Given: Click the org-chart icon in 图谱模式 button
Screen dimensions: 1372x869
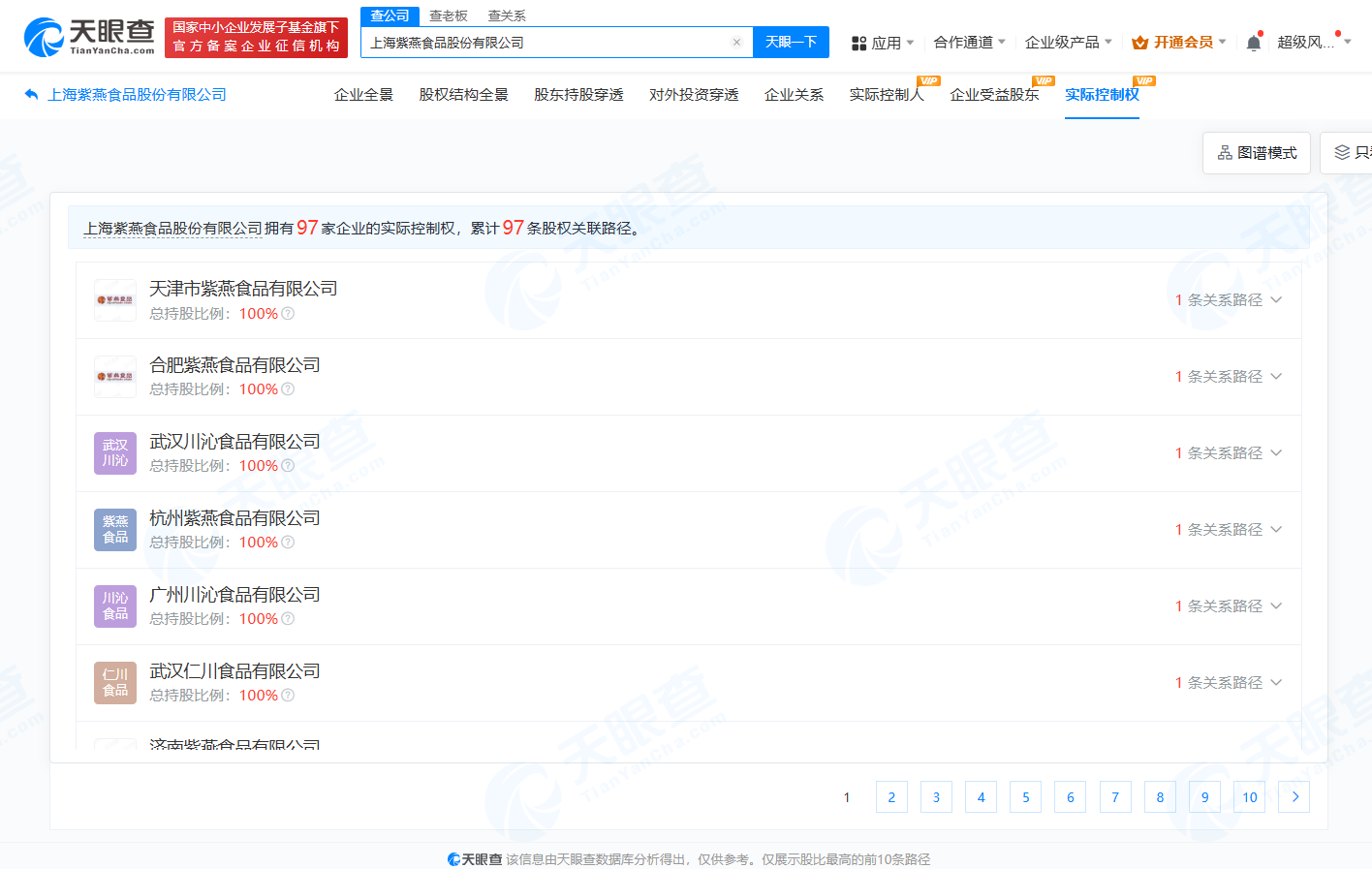Looking at the screenshot, I should click(1224, 153).
